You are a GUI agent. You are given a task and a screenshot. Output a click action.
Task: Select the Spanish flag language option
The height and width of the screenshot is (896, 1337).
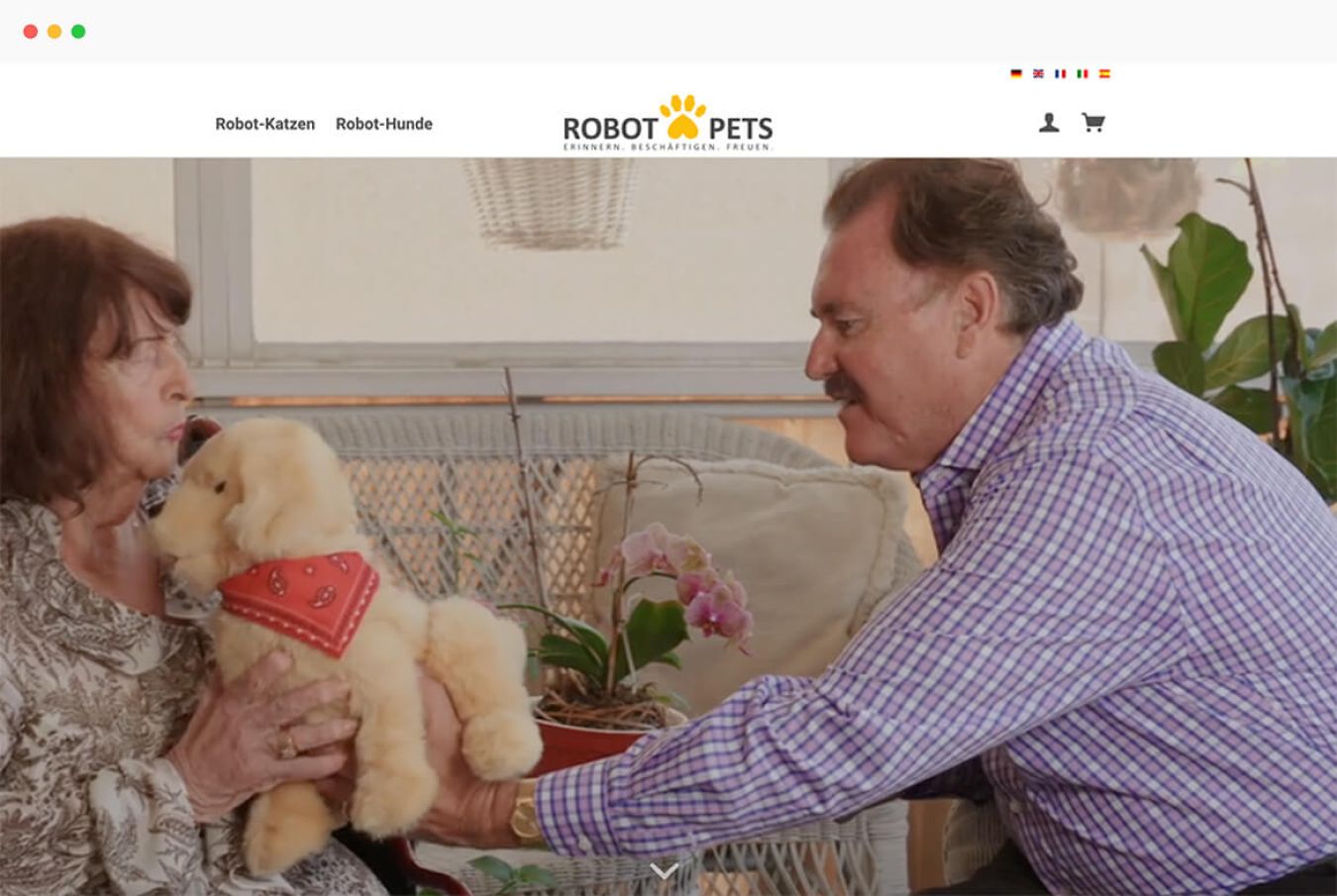[1104, 73]
